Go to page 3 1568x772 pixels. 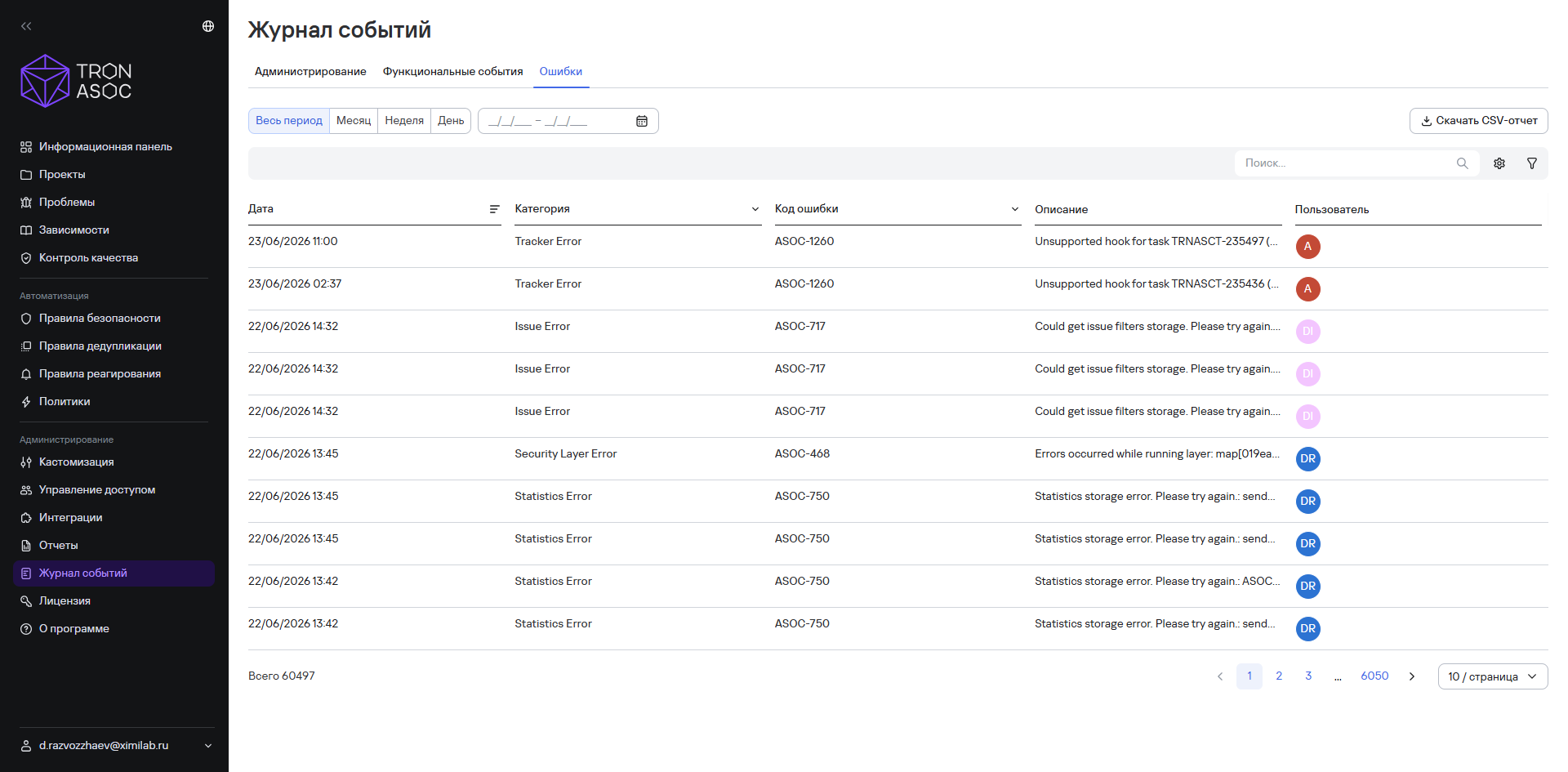(1308, 676)
